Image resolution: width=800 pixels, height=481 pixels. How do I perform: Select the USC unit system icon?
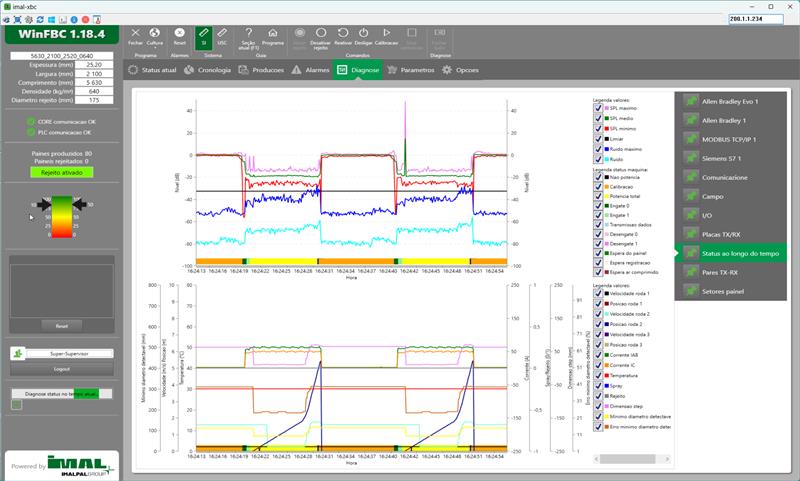222,34
